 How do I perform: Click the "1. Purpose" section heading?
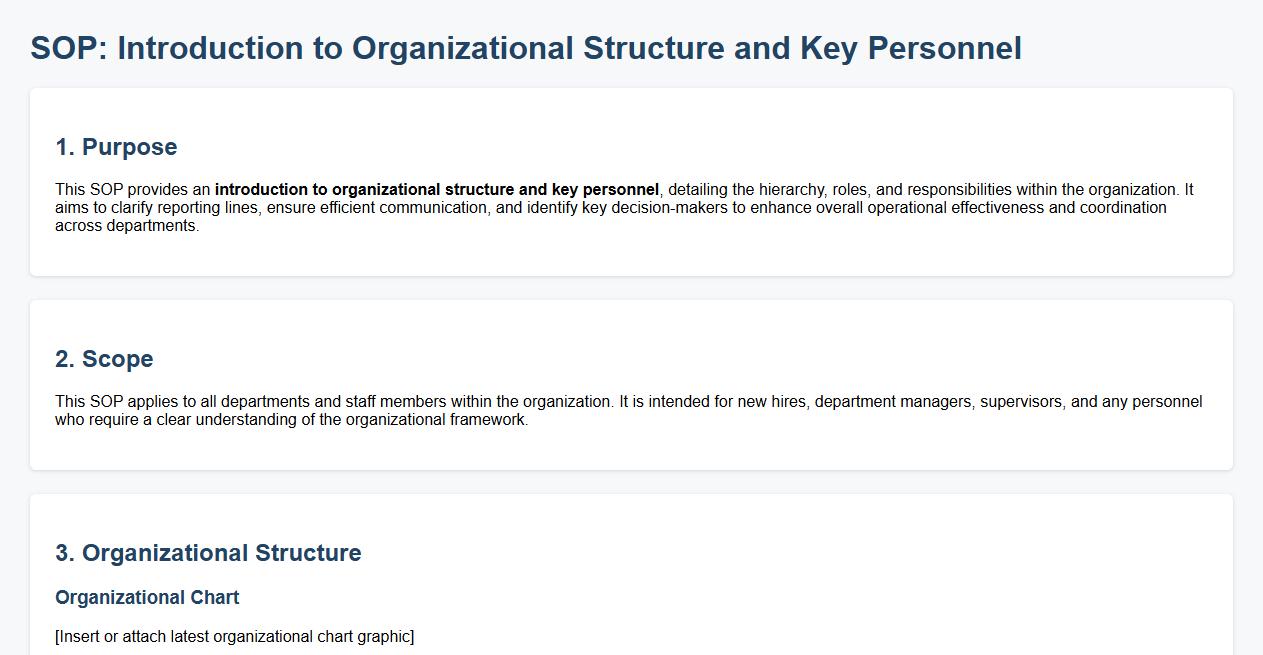click(x=116, y=147)
